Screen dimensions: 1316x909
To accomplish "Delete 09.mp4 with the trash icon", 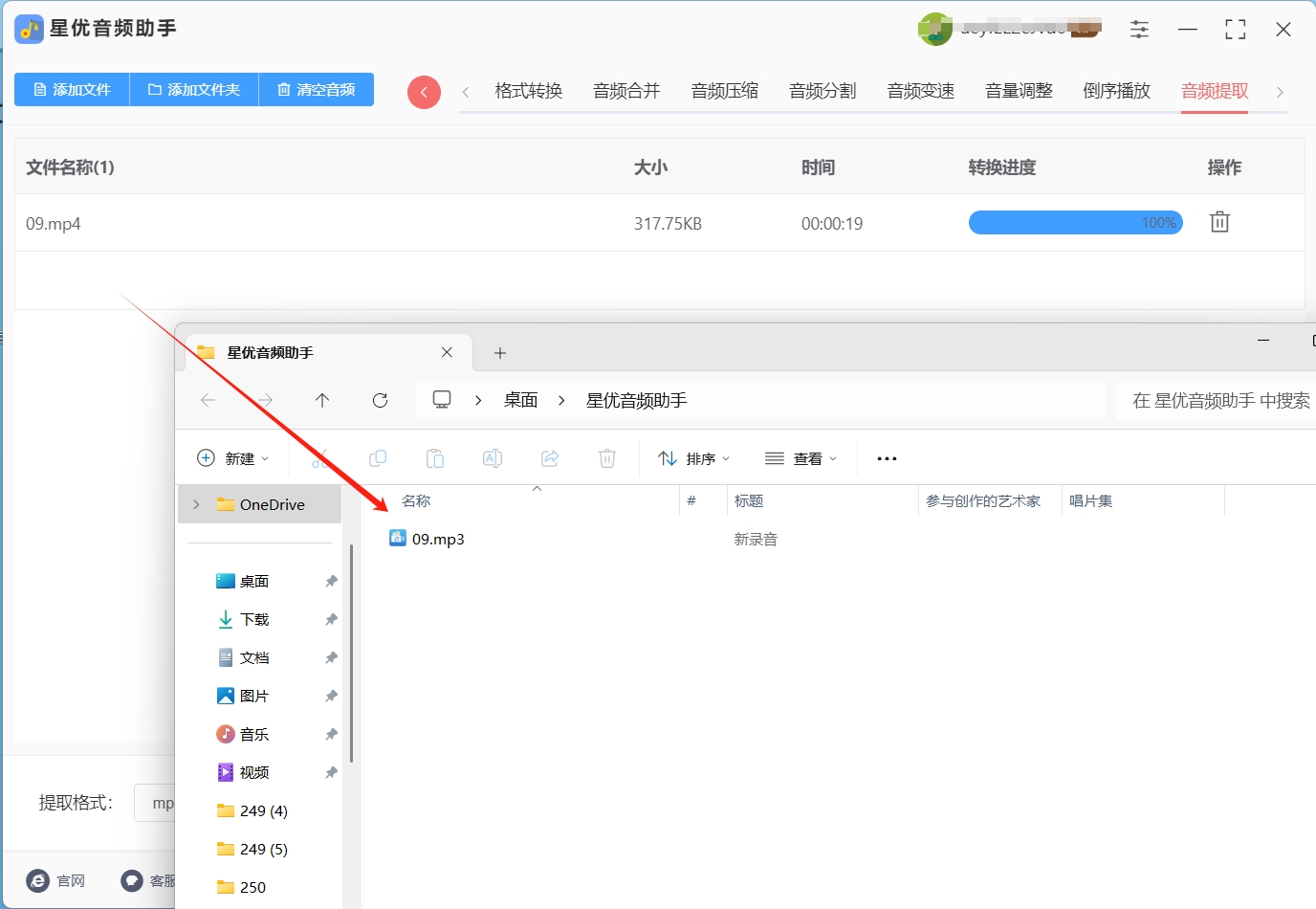I will tap(1219, 222).
